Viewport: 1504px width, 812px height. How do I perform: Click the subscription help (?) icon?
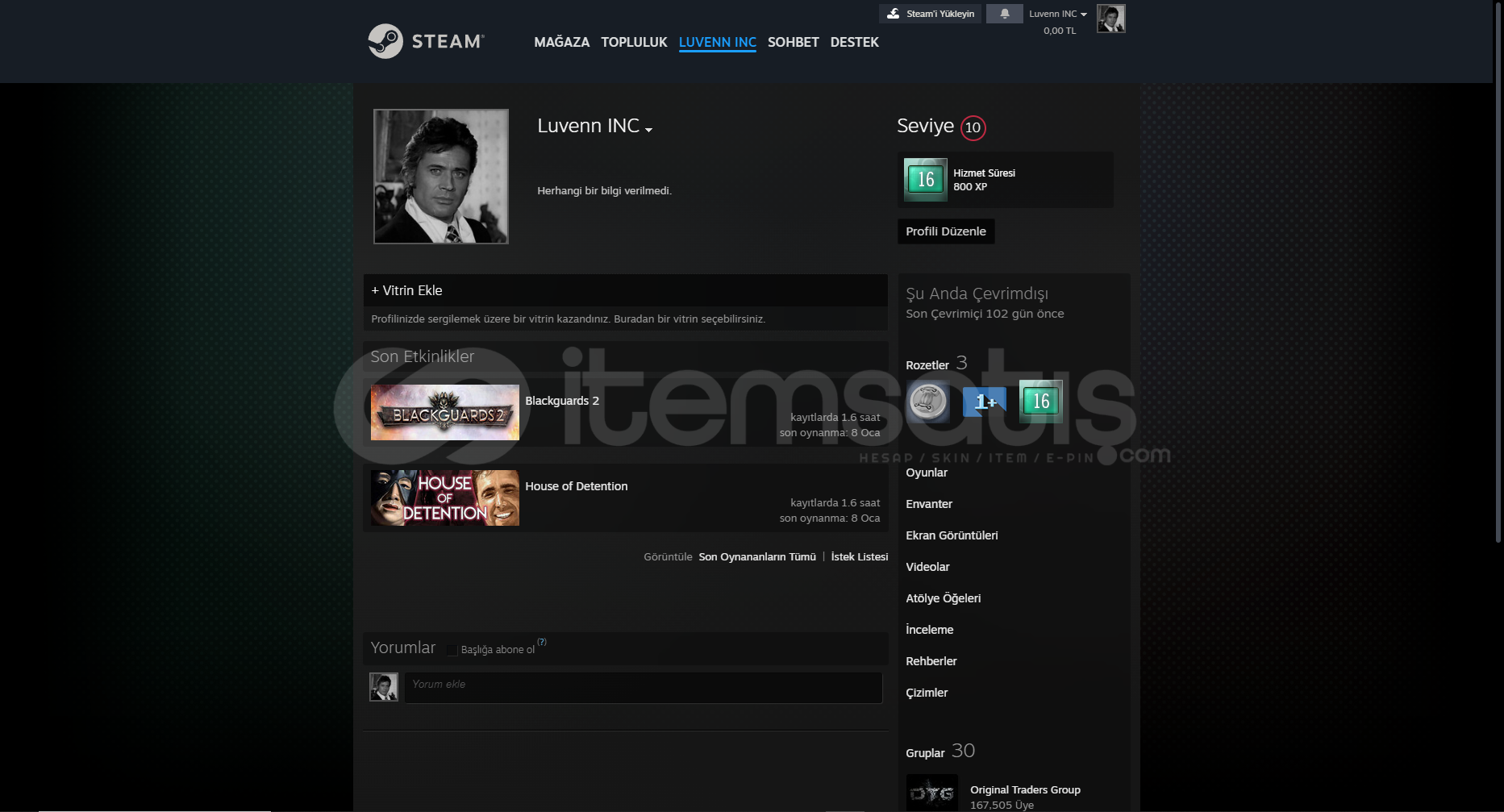click(542, 642)
